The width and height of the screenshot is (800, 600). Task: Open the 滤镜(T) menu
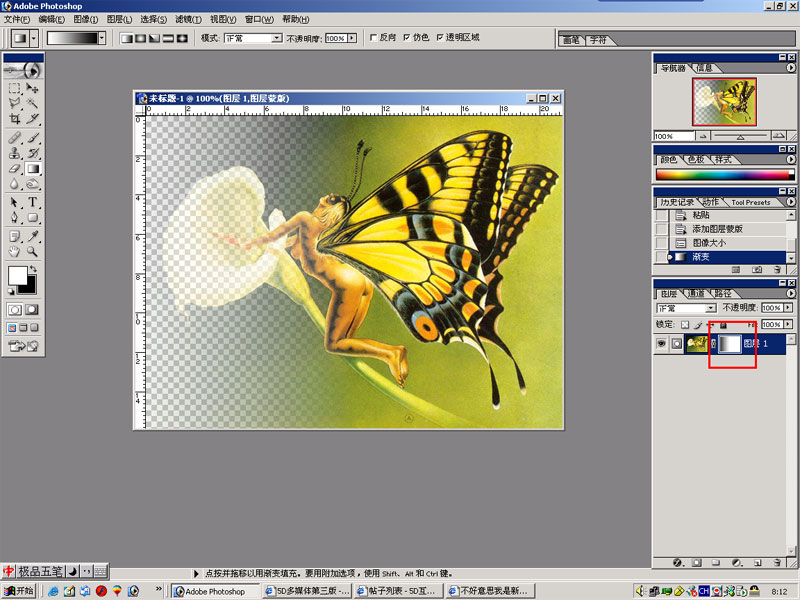tap(188, 19)
